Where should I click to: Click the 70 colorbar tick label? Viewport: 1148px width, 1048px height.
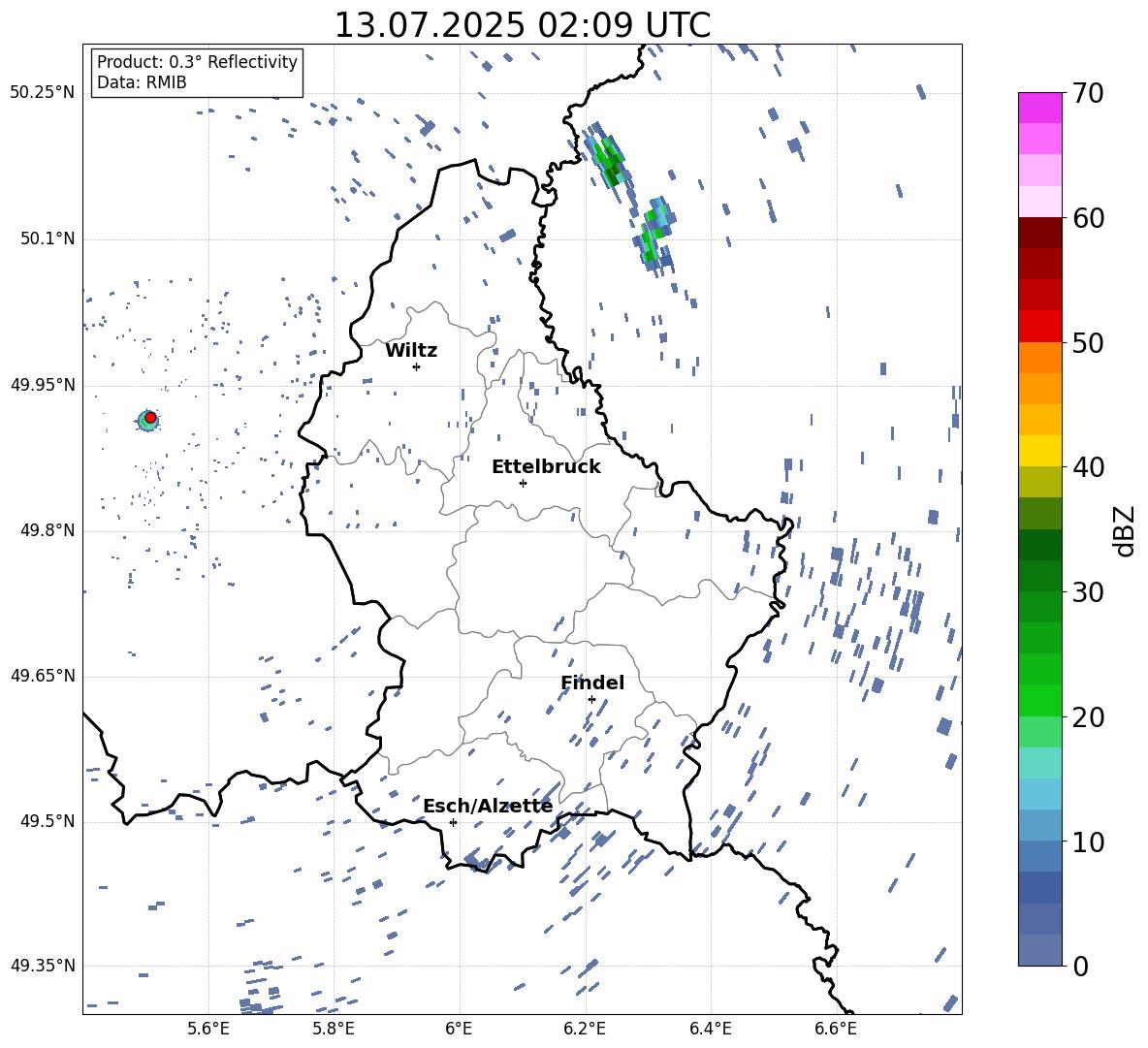[1088, 94]
